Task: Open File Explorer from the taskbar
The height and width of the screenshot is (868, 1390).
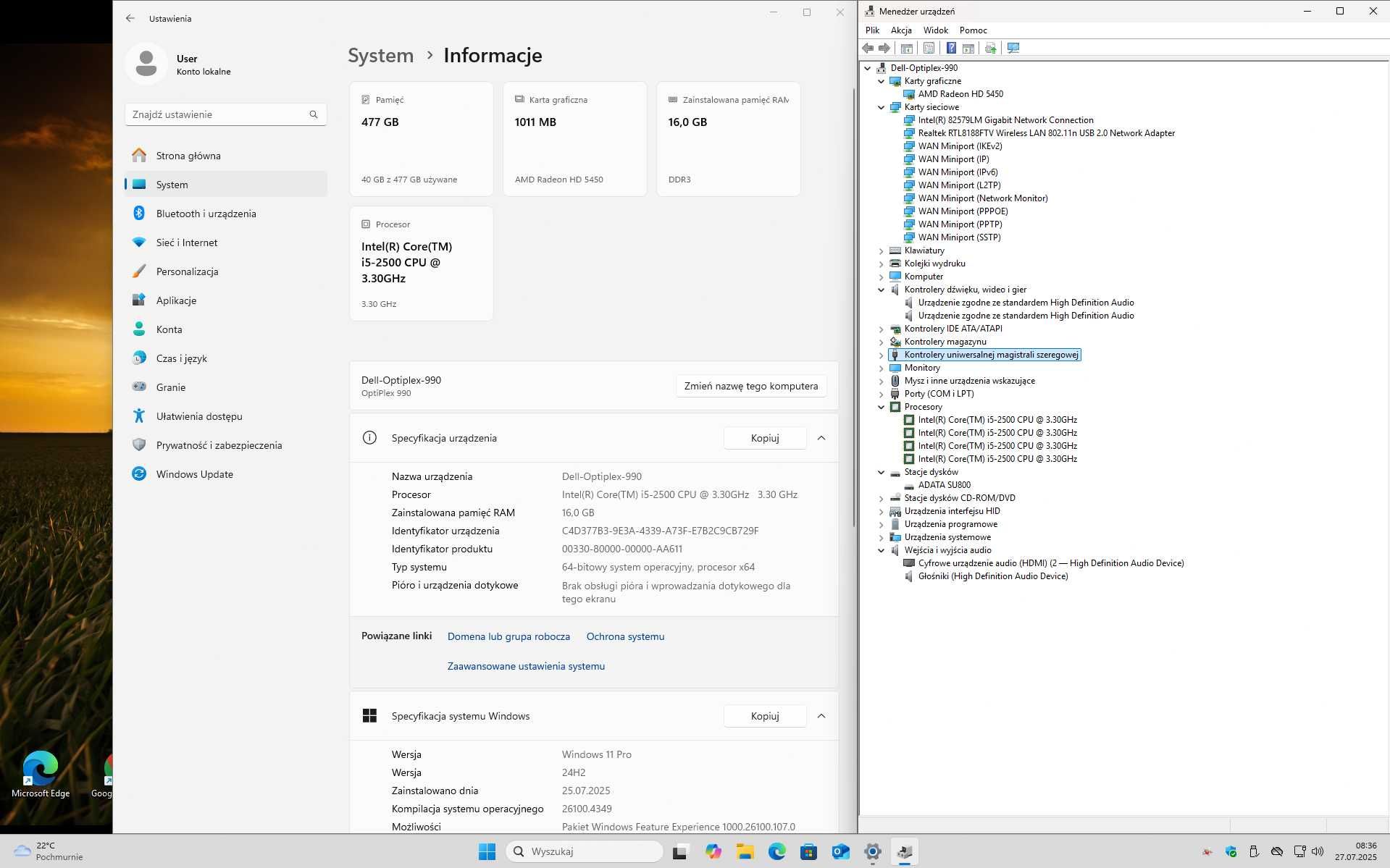Action: point(745,851)
